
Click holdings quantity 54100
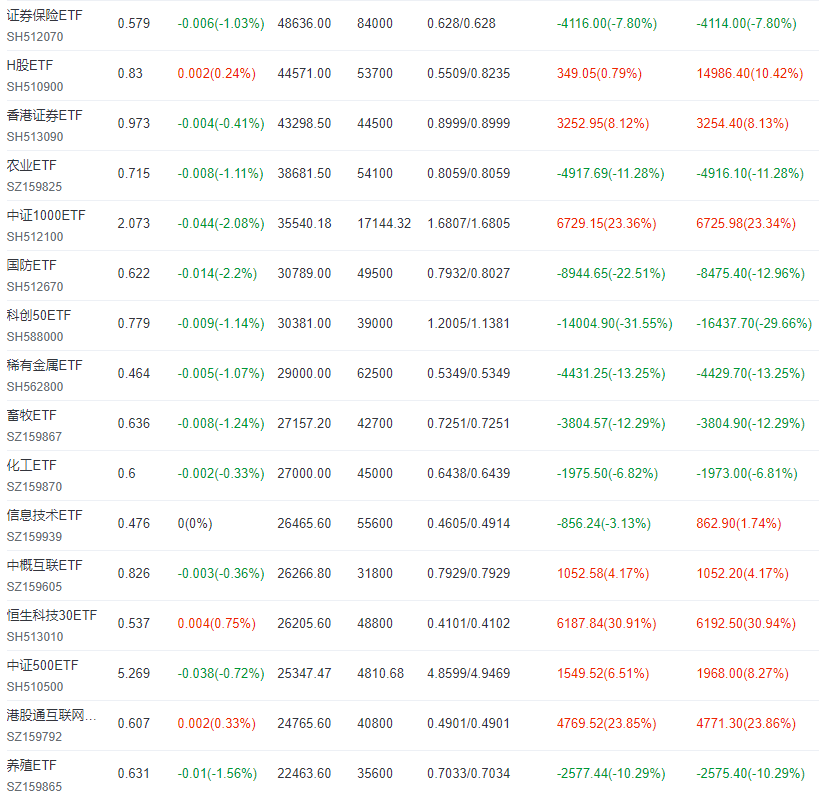coord(375,173)
